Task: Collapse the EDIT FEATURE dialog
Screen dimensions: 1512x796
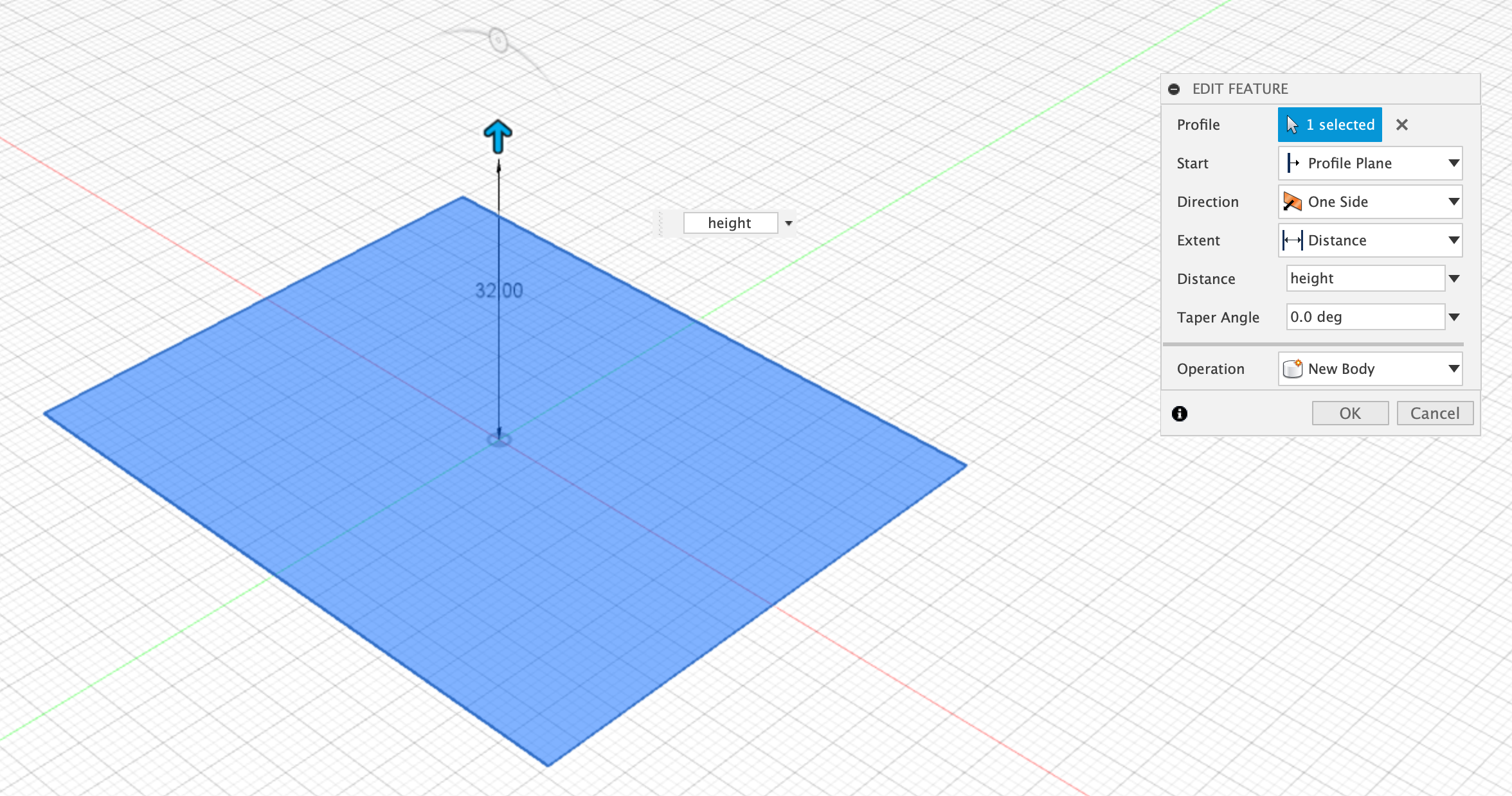Action: click(x=1174, y=89)
